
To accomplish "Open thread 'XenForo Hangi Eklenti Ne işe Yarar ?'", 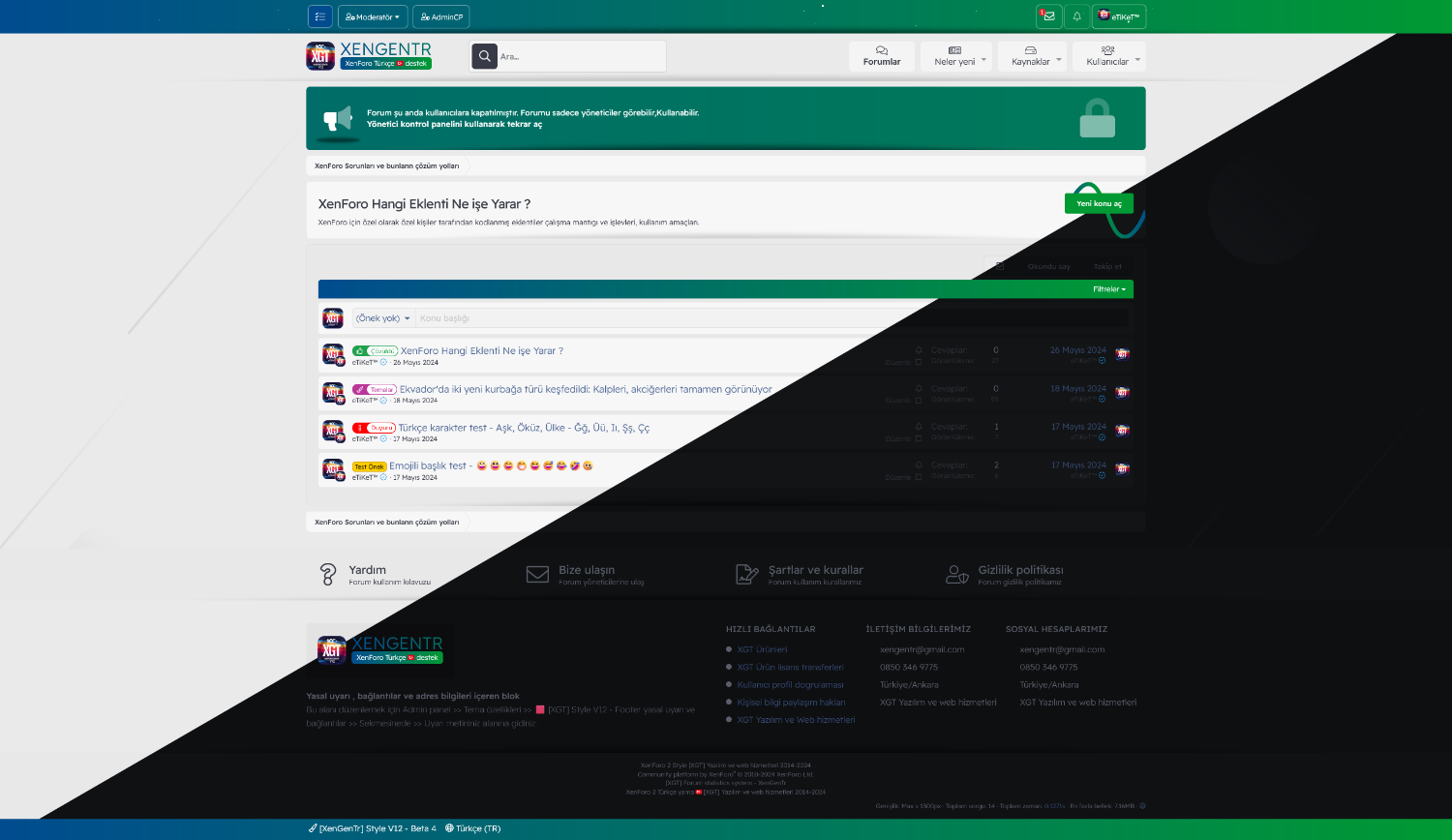I will point(481,351).
